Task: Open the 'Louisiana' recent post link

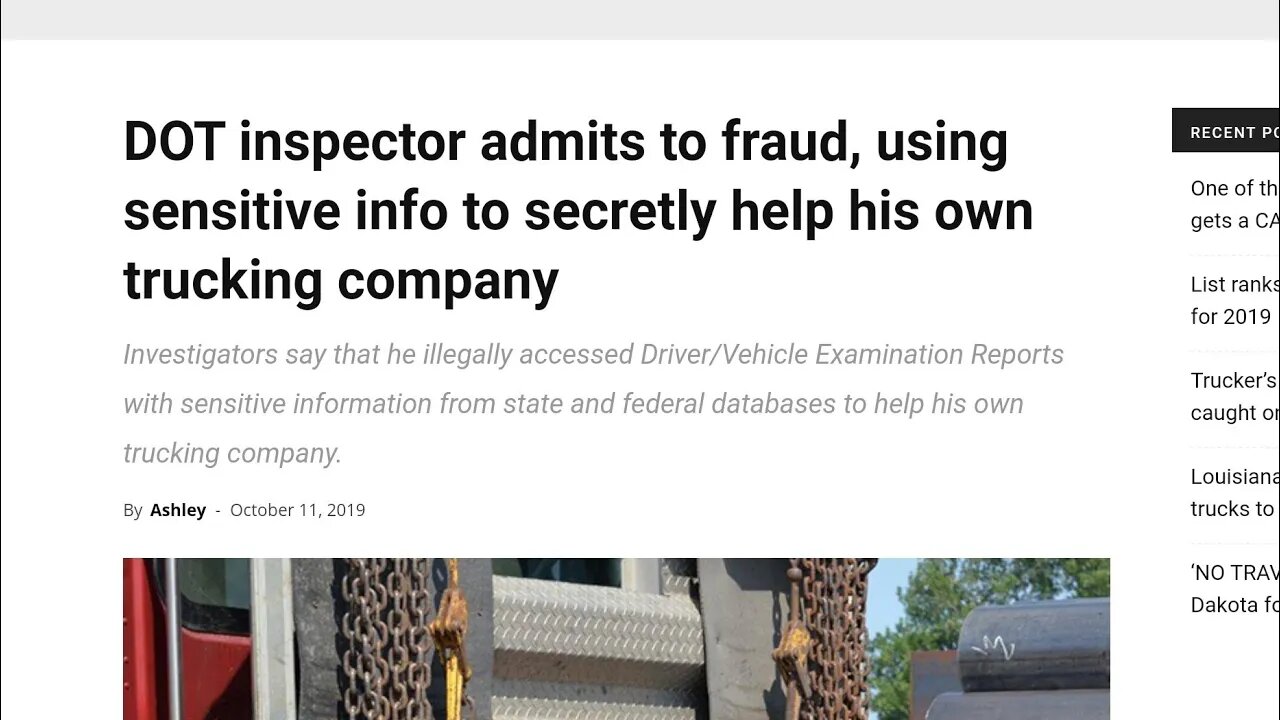Action: 1234,492
